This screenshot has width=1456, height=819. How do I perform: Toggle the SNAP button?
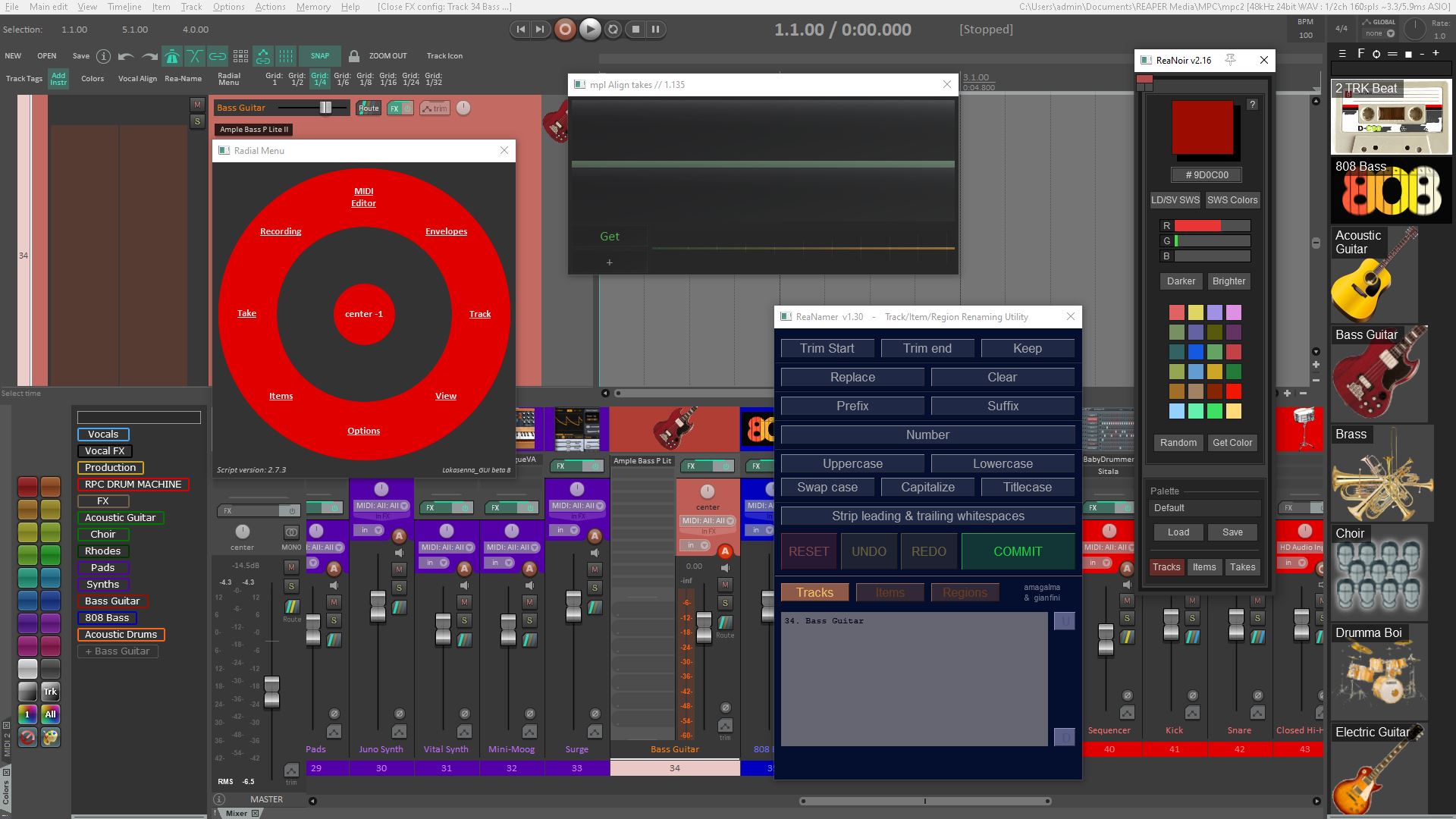[320, 56]
